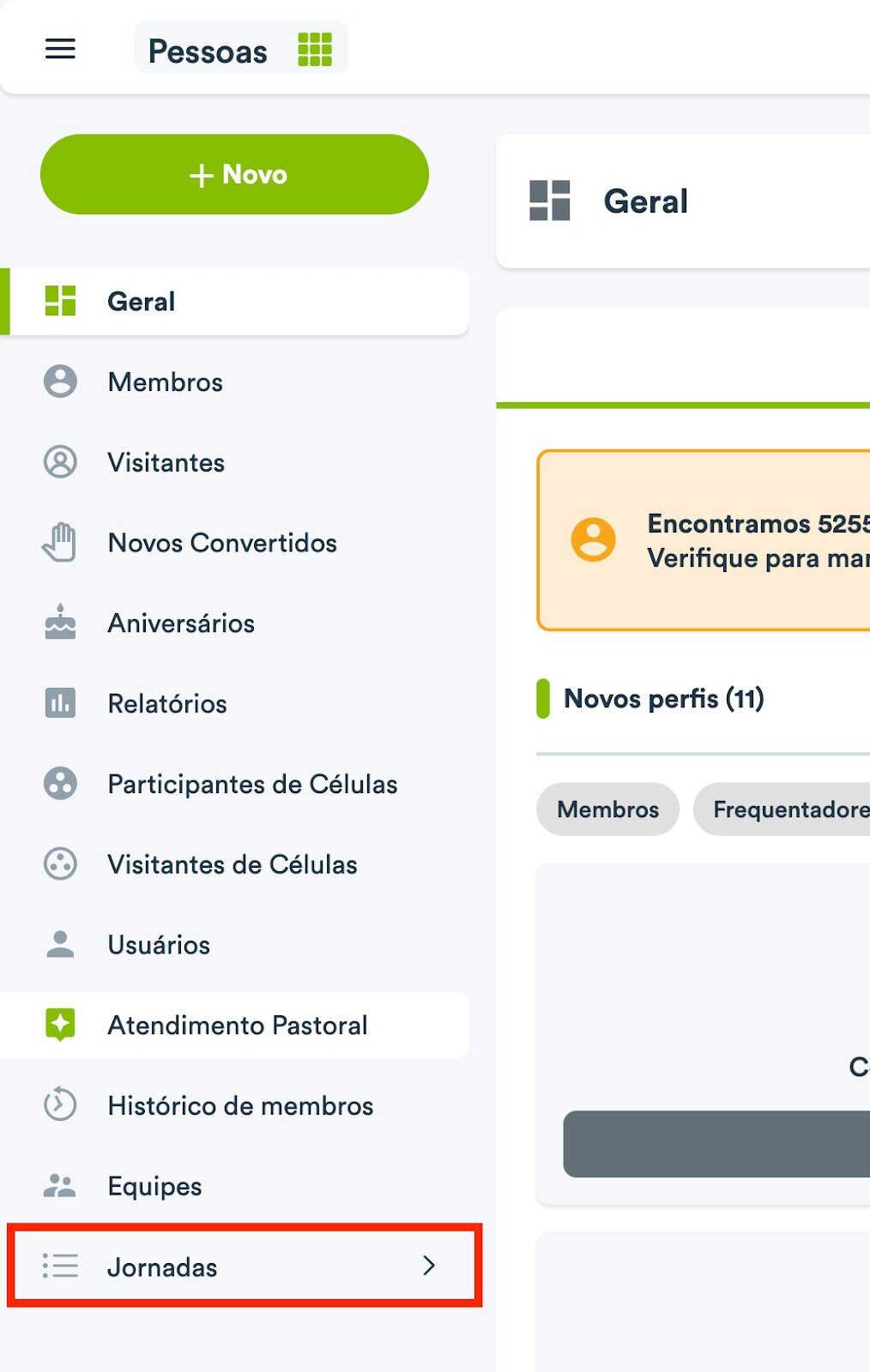Click the green Novo button
This screenshot has width=870, height=1372.
234,174
